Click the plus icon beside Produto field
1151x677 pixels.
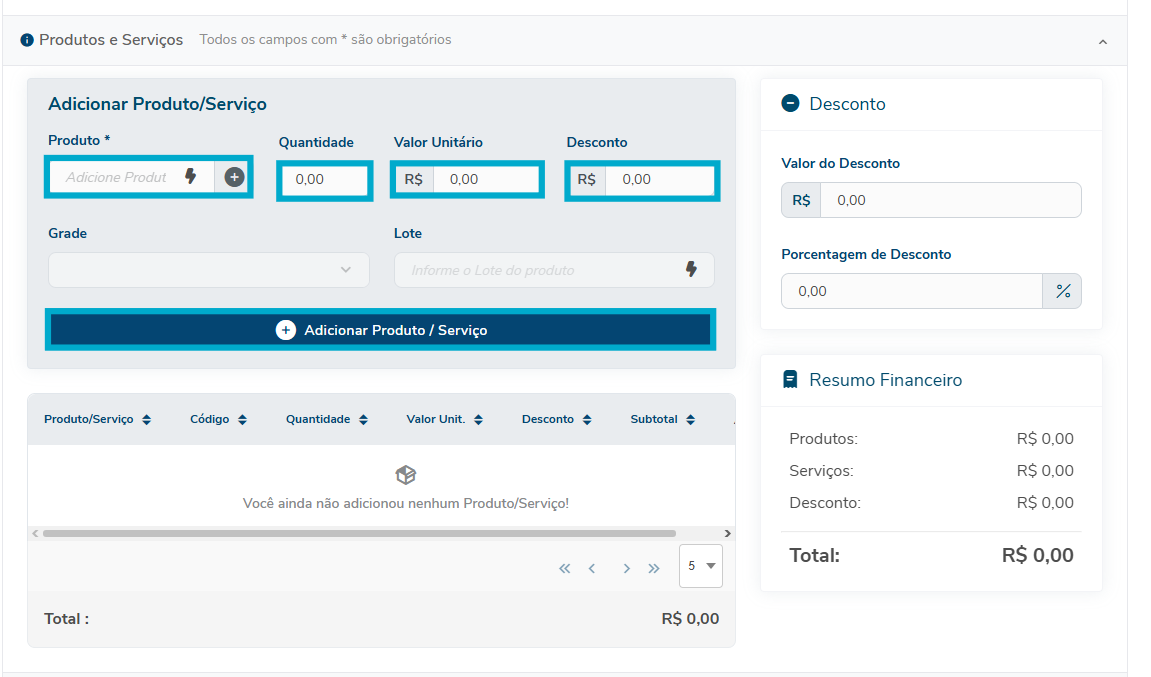point(234,177)
